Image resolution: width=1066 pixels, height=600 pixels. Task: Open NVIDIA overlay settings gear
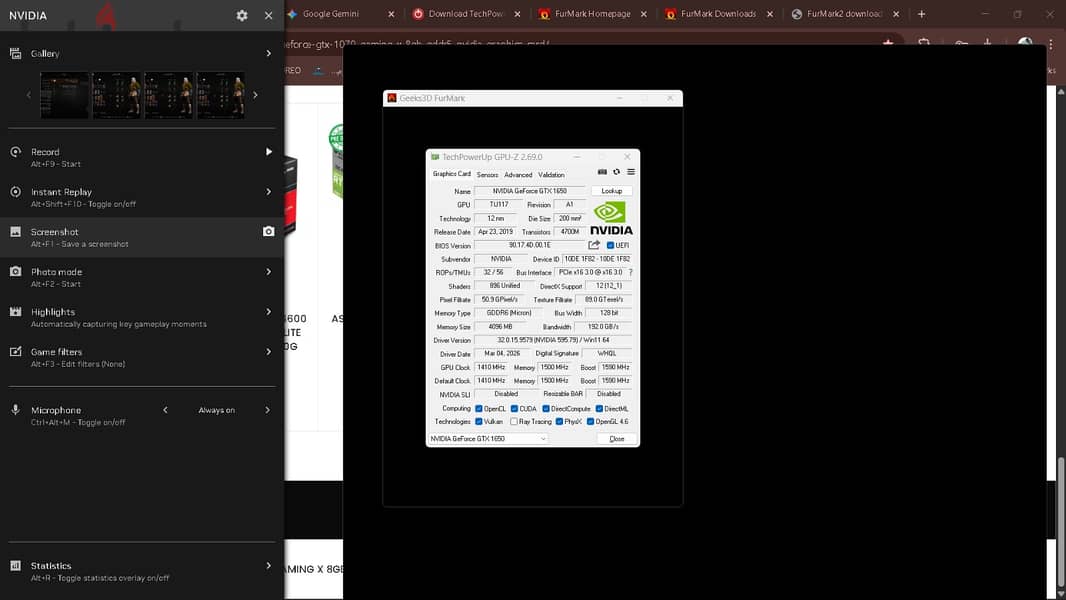pos(242,15)
